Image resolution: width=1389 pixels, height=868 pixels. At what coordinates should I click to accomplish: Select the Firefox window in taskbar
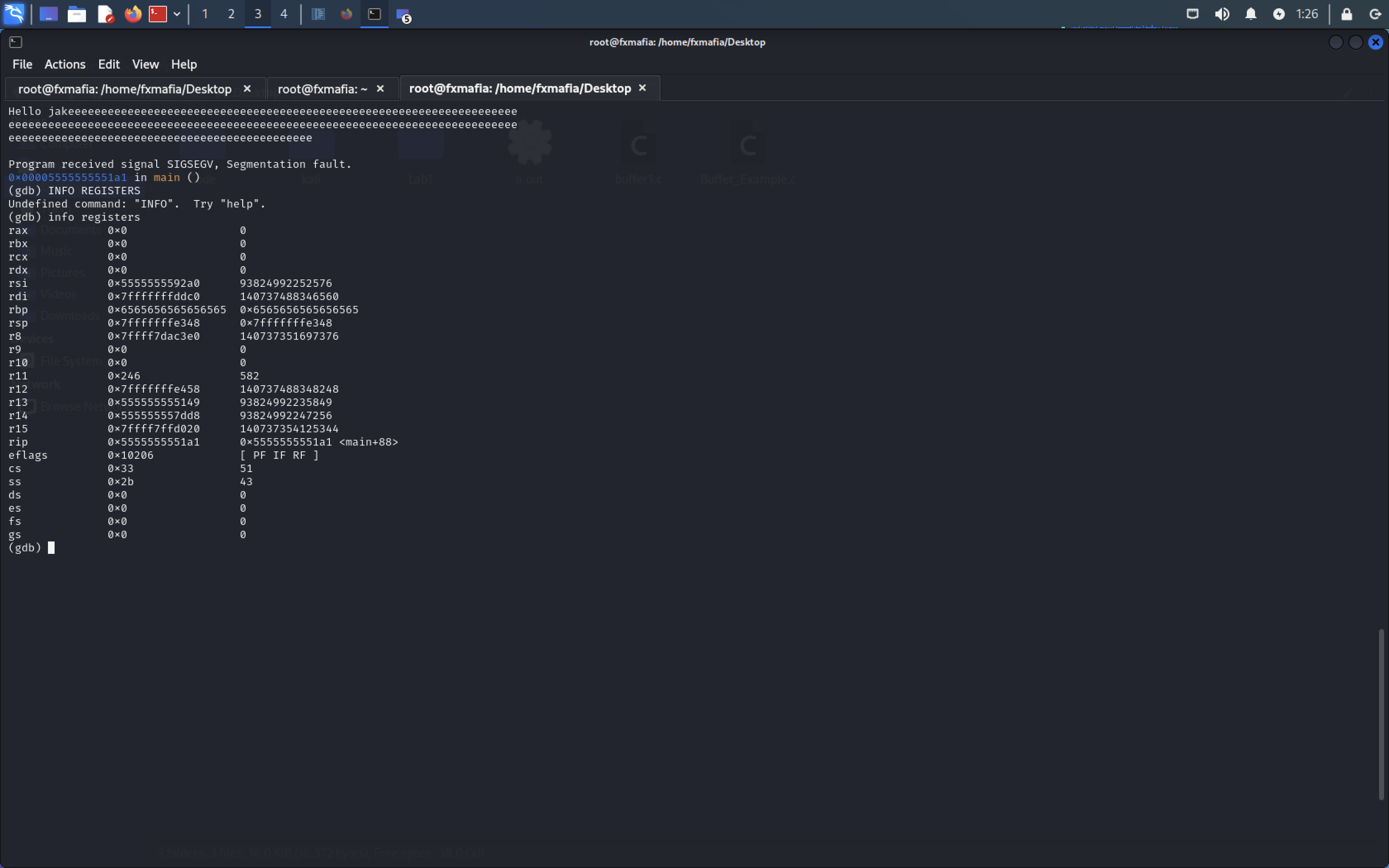(346, 14)
